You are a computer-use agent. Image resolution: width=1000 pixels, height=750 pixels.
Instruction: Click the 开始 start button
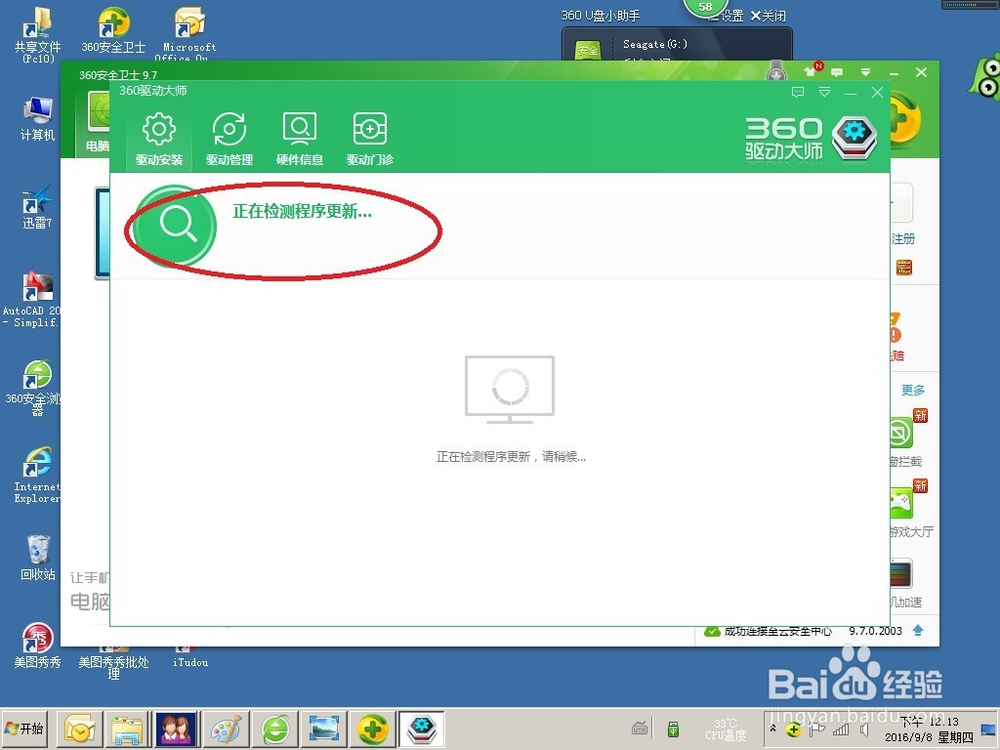(x=24, y=728)
